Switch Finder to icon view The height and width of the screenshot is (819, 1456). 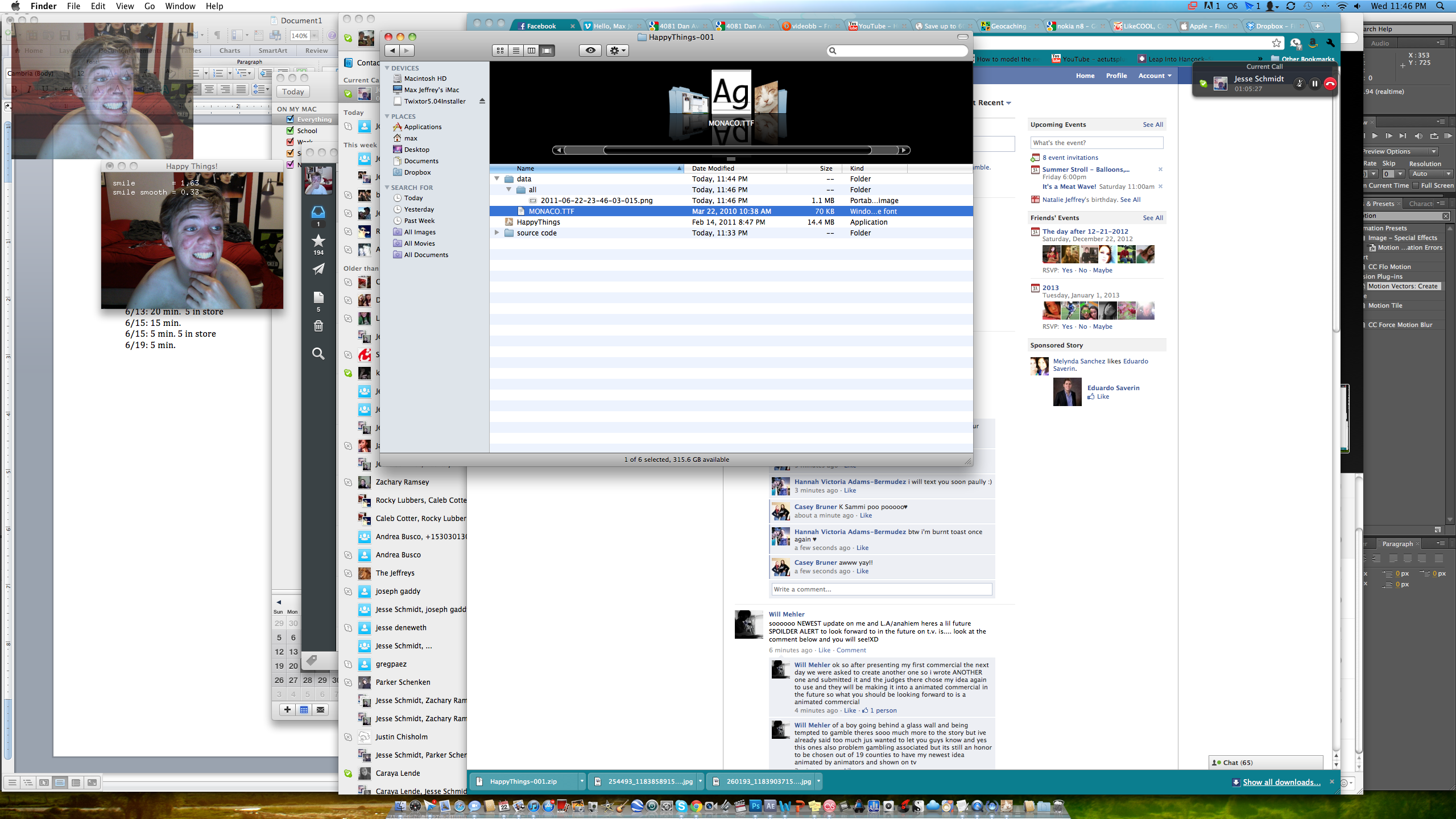coord(500,51)
